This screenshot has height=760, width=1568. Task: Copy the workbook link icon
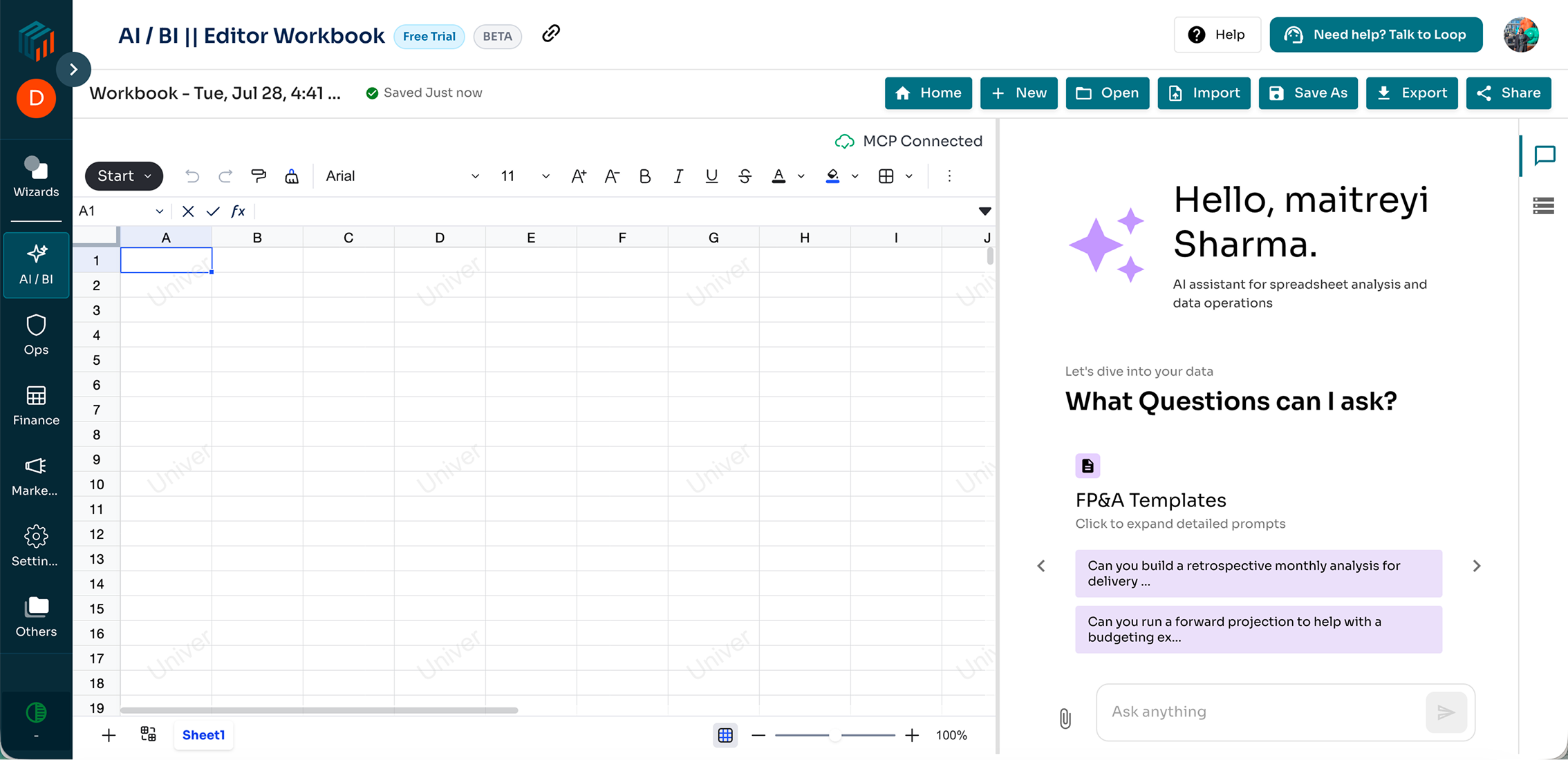click(551, 33)
